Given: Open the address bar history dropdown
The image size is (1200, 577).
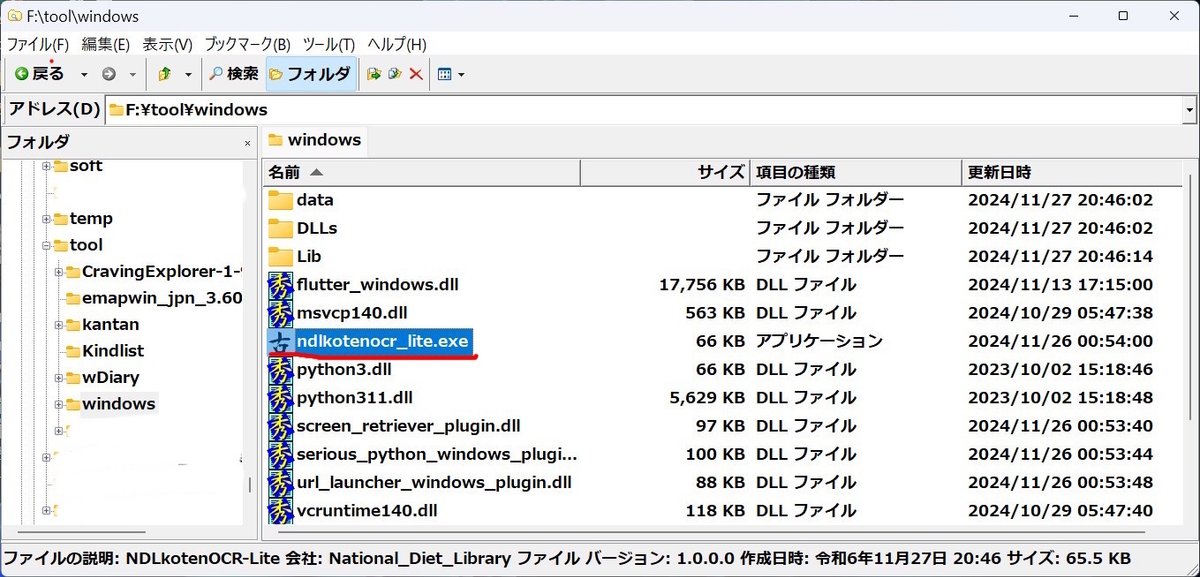Looking at the screenshot, I should [x=1190, y=109].
